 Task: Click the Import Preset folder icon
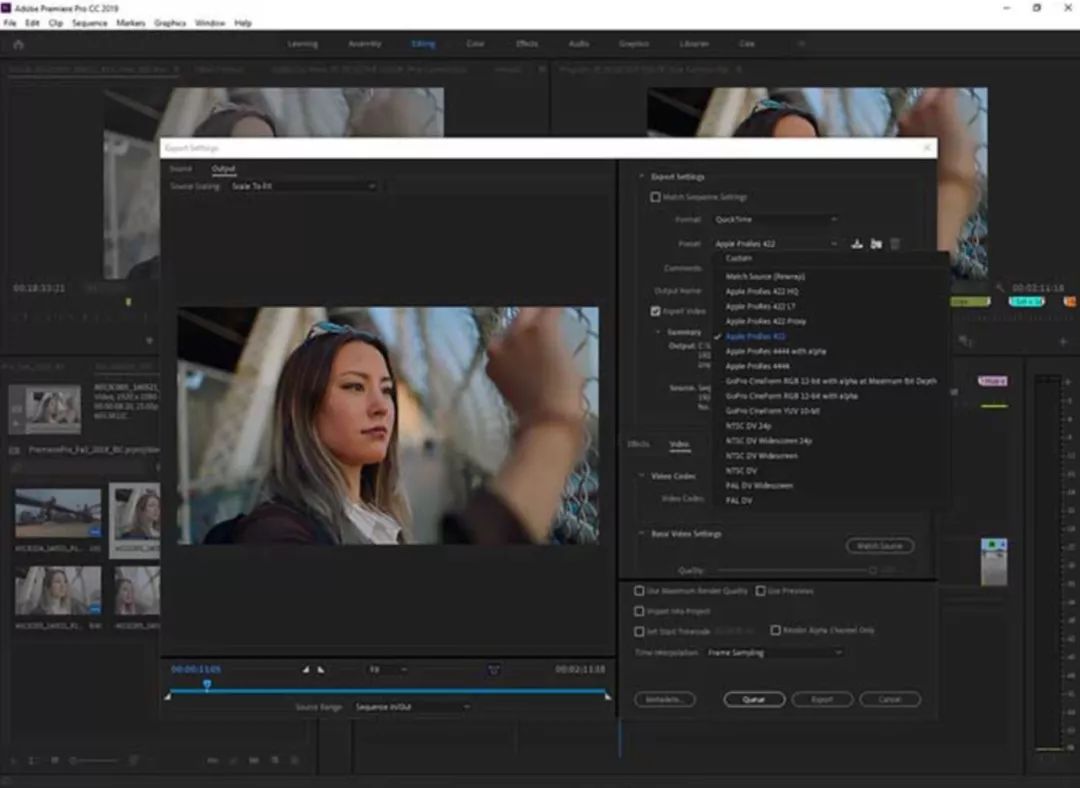tap(876, 244)
